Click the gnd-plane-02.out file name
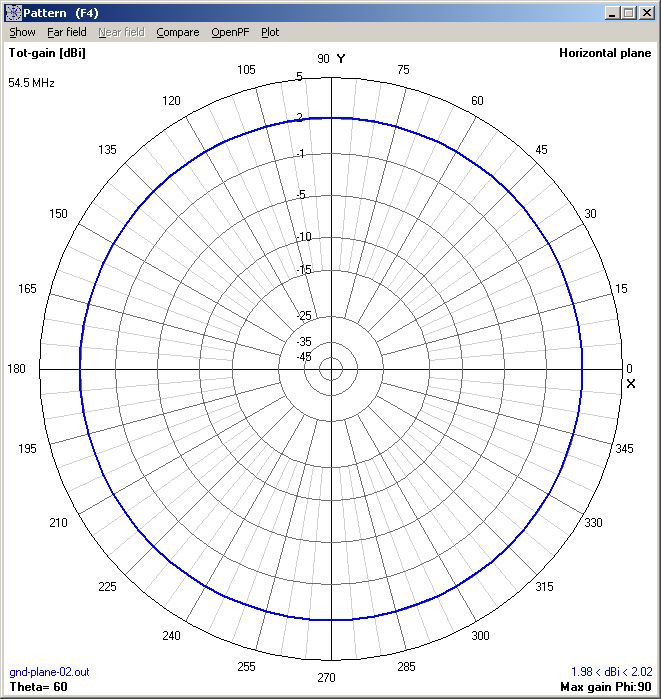 (x=49, y=671)
